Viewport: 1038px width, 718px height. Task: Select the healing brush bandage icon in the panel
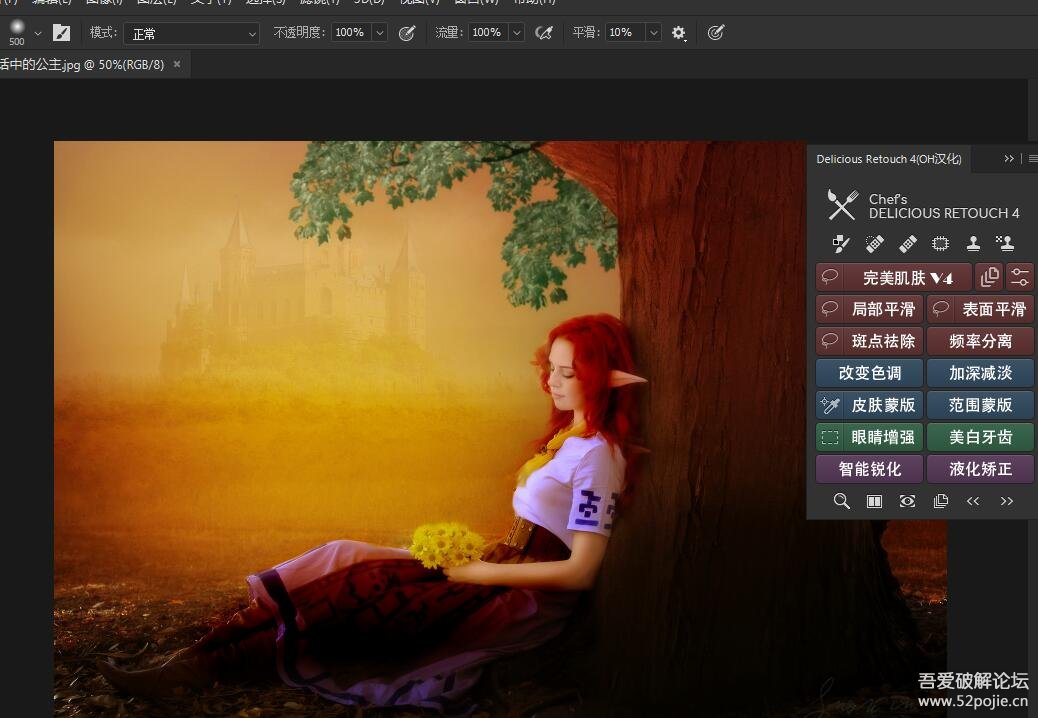[x=908, y=244]
